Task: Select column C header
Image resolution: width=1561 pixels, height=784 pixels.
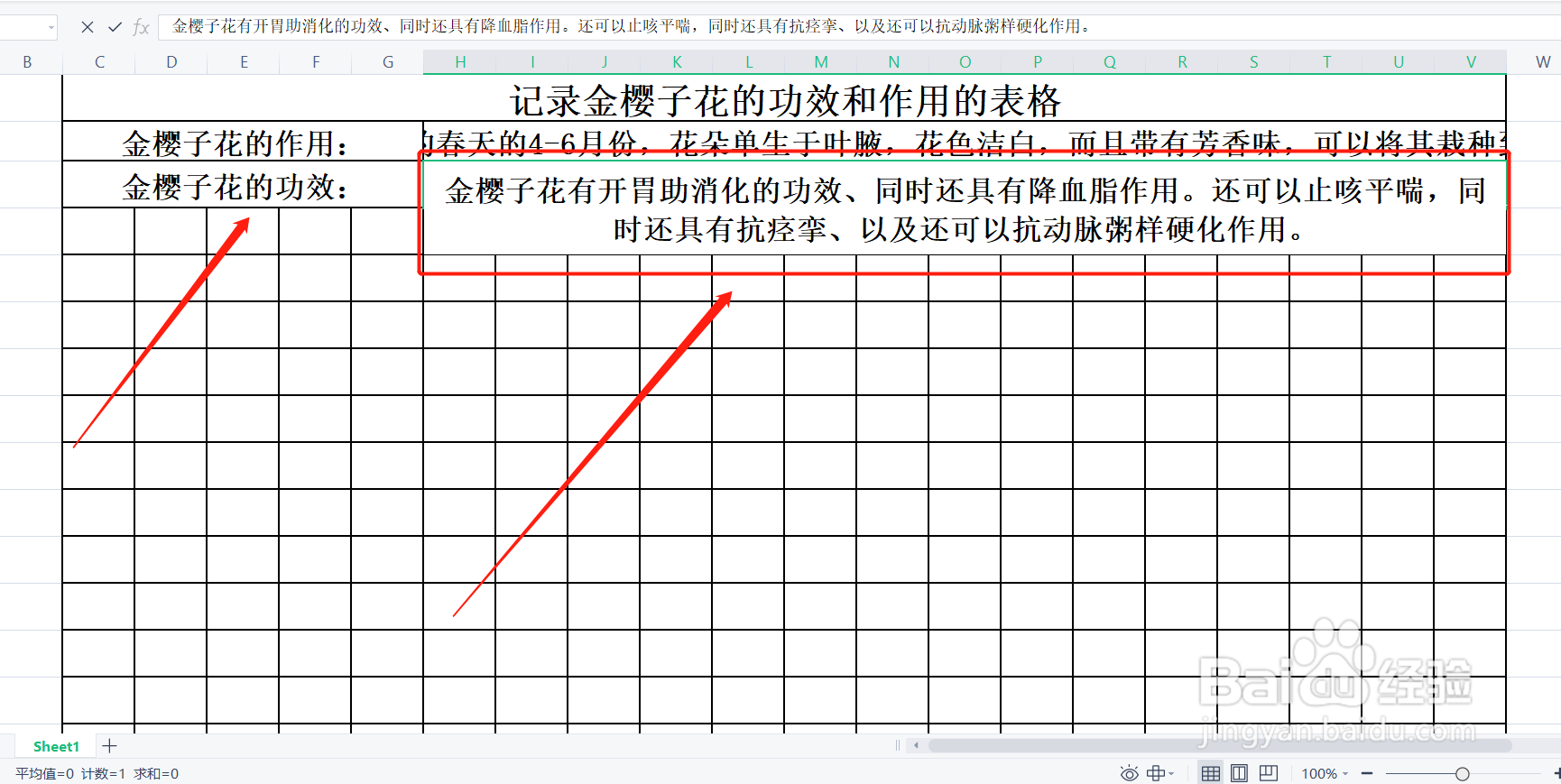Action: point(99,62)
